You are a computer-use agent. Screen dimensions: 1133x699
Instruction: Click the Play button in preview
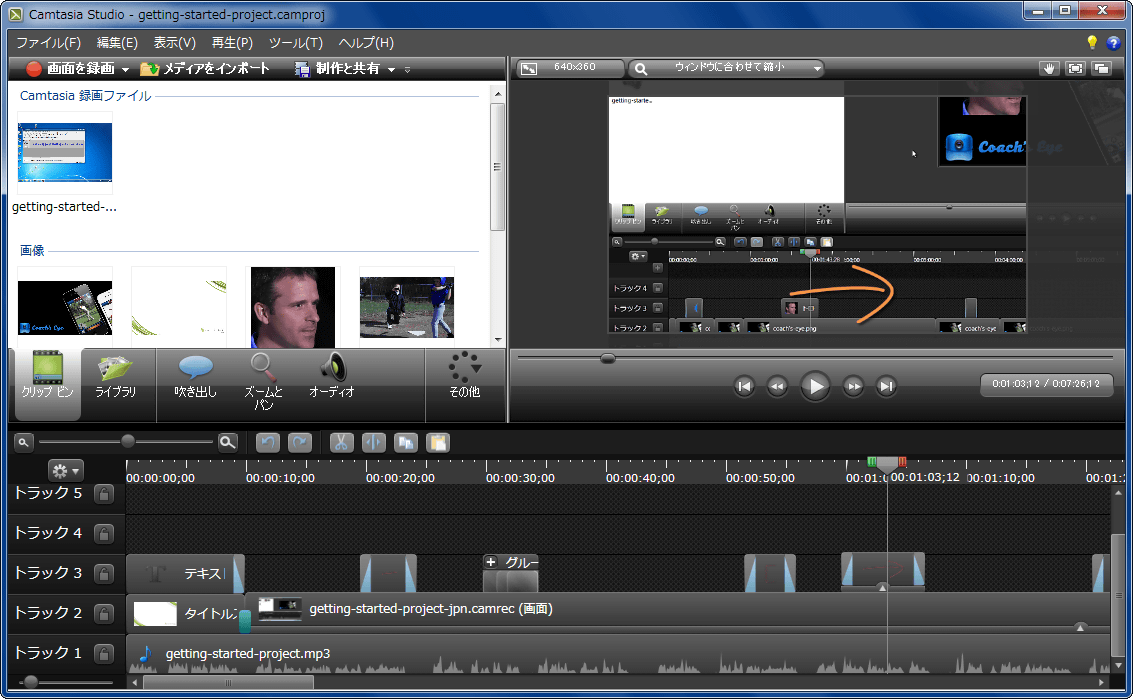(x=815, y=386)
